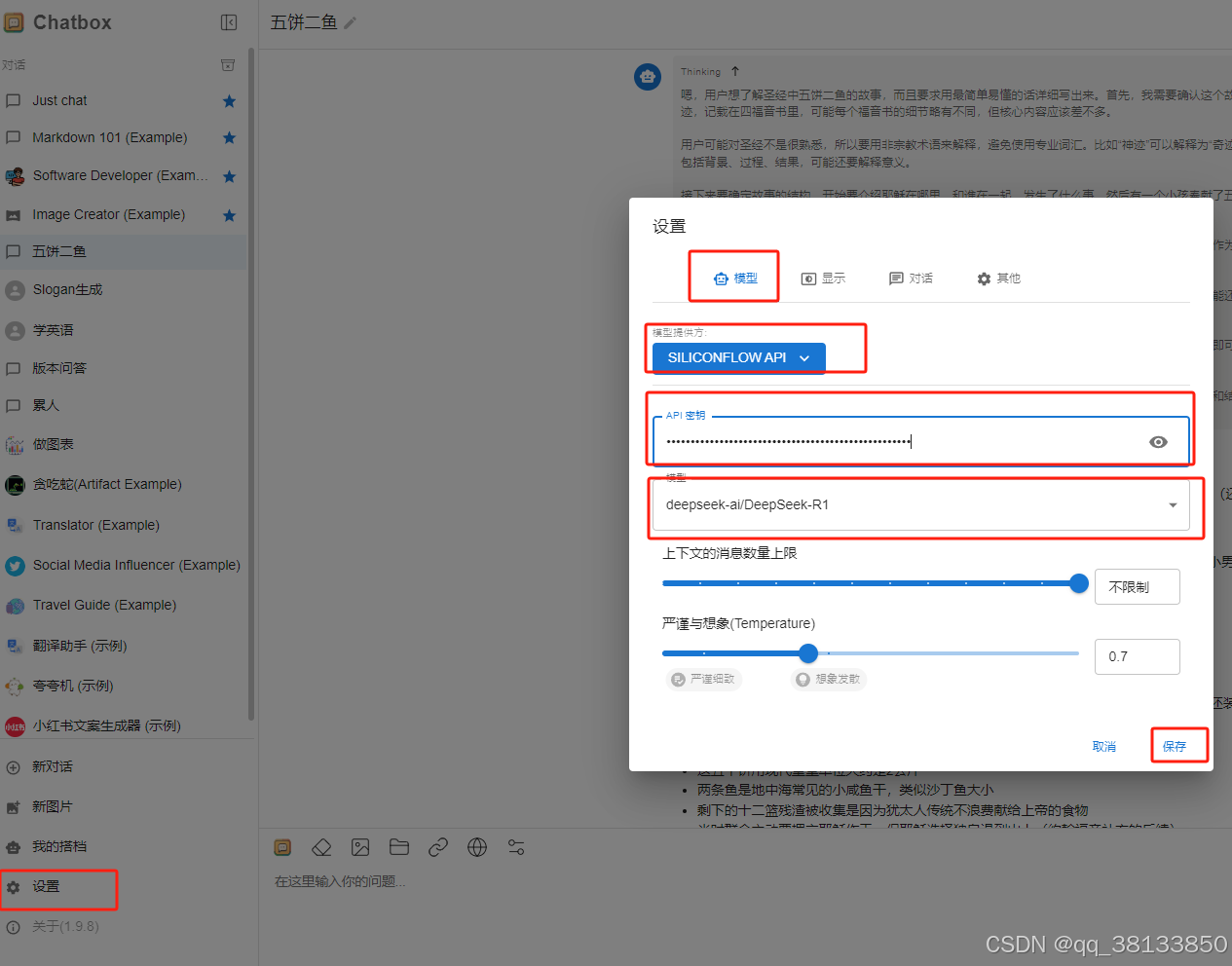This screenshot has height=966, width=1232.
Task: Switch to 显示 settings tab
Action: pos(823,279)
